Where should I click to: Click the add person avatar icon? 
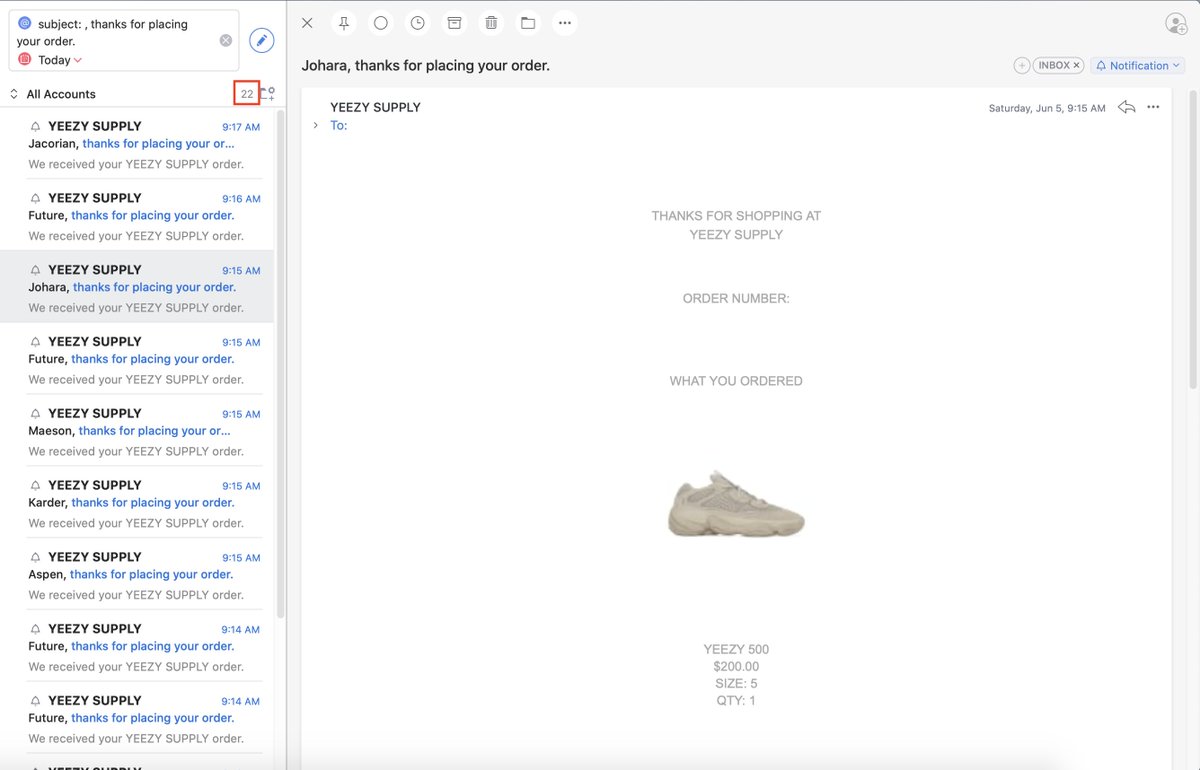point(1176,23)
